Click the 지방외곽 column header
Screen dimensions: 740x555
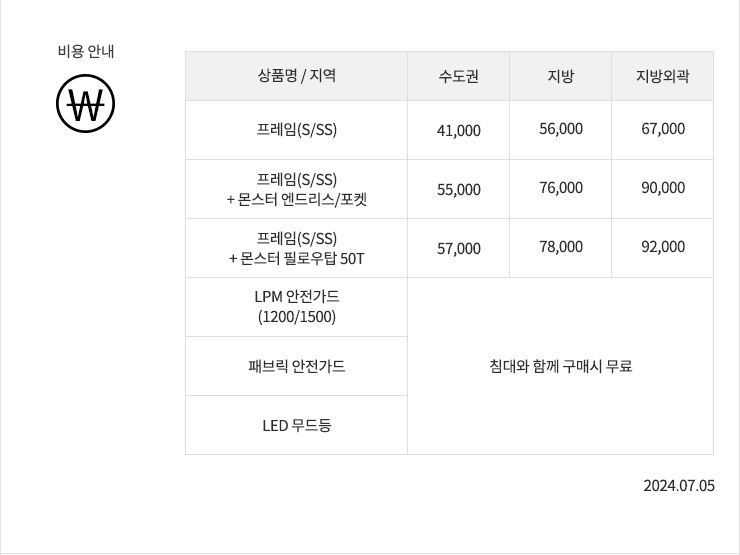point(663,76)
